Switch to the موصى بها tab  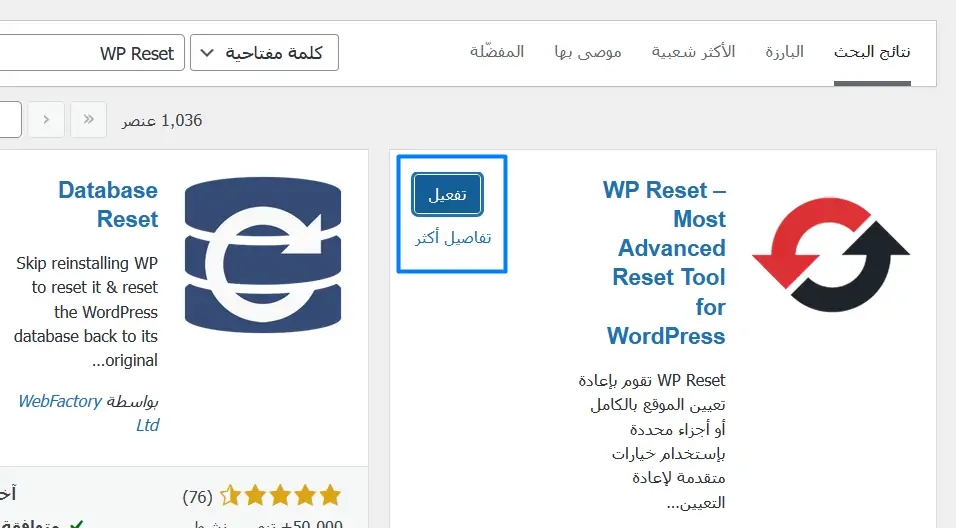click(x=588, y=52)
